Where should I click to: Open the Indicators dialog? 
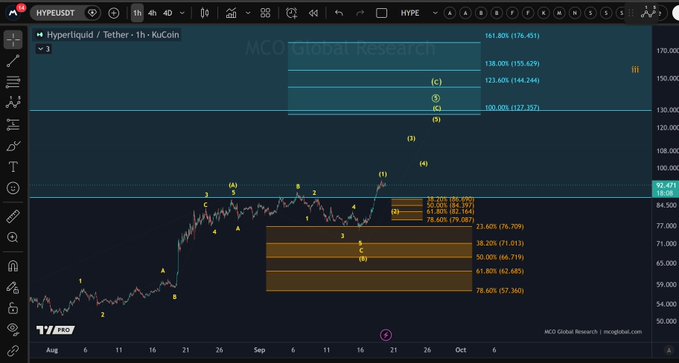click(x=231, y=13)
